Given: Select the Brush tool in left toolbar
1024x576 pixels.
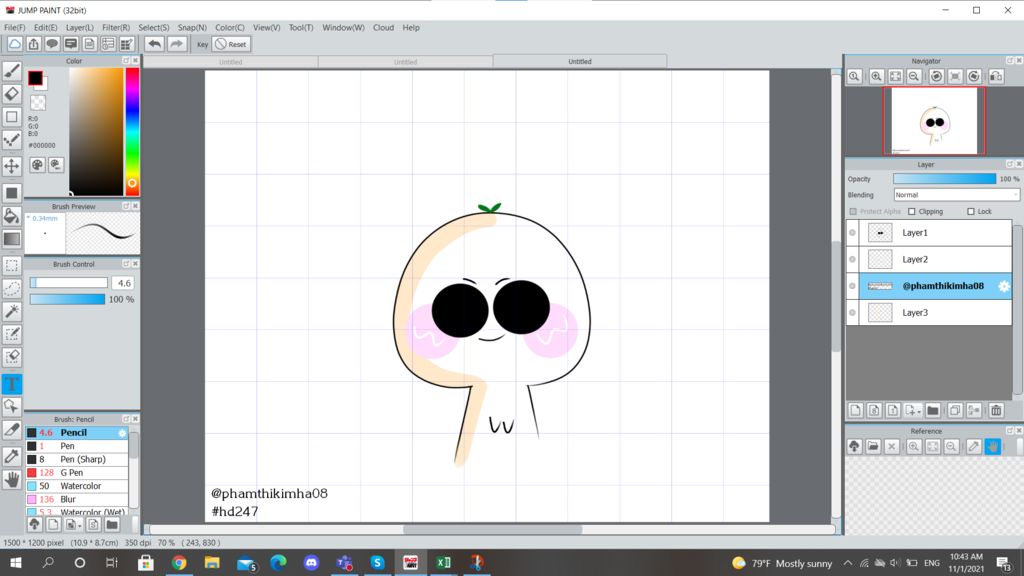Looking at the screenshot, I should 12,71.
